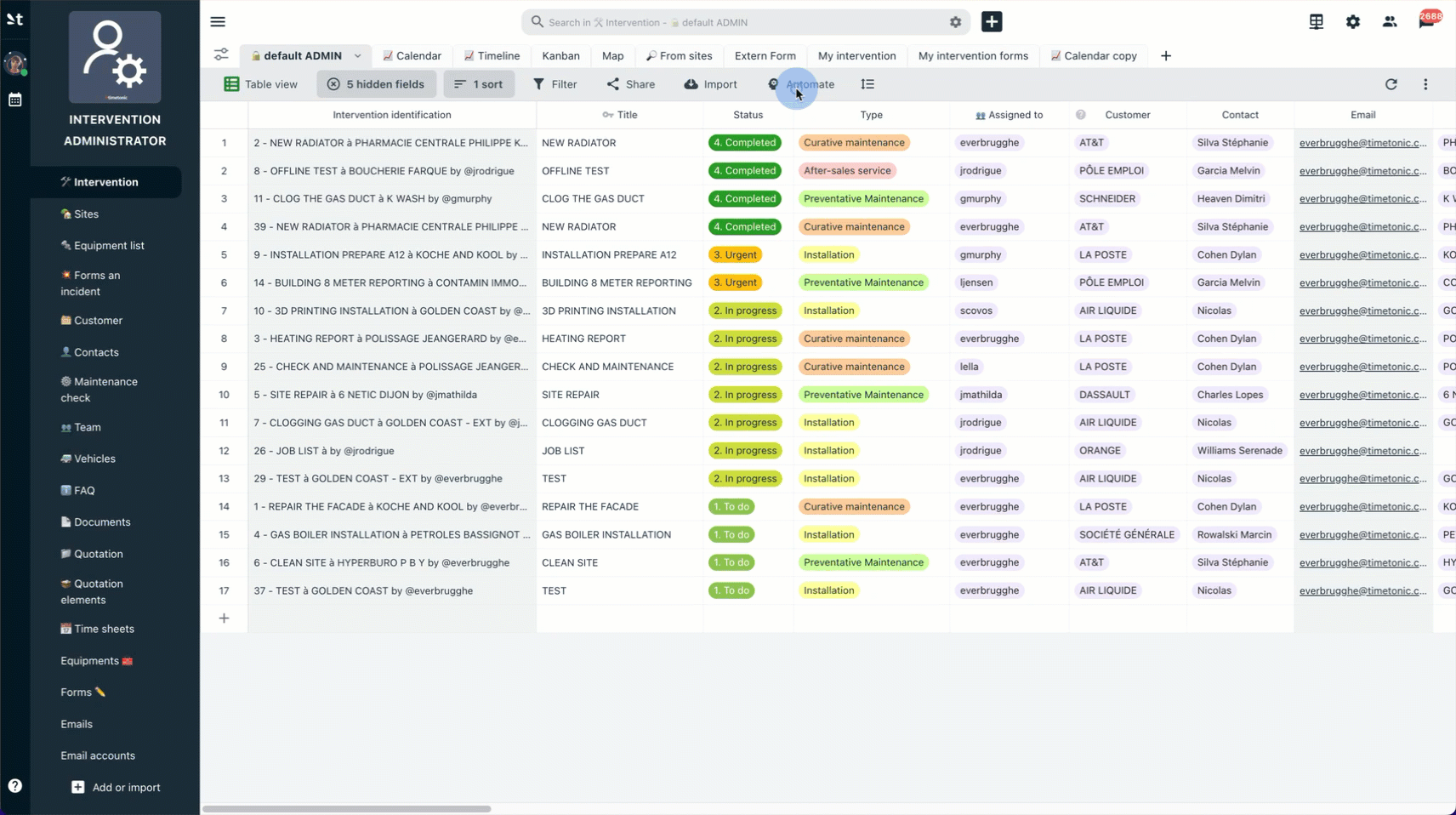Screen dimensions: 1456x815
Task: Open Customer in the sidebar
Action: pos(91,321)
